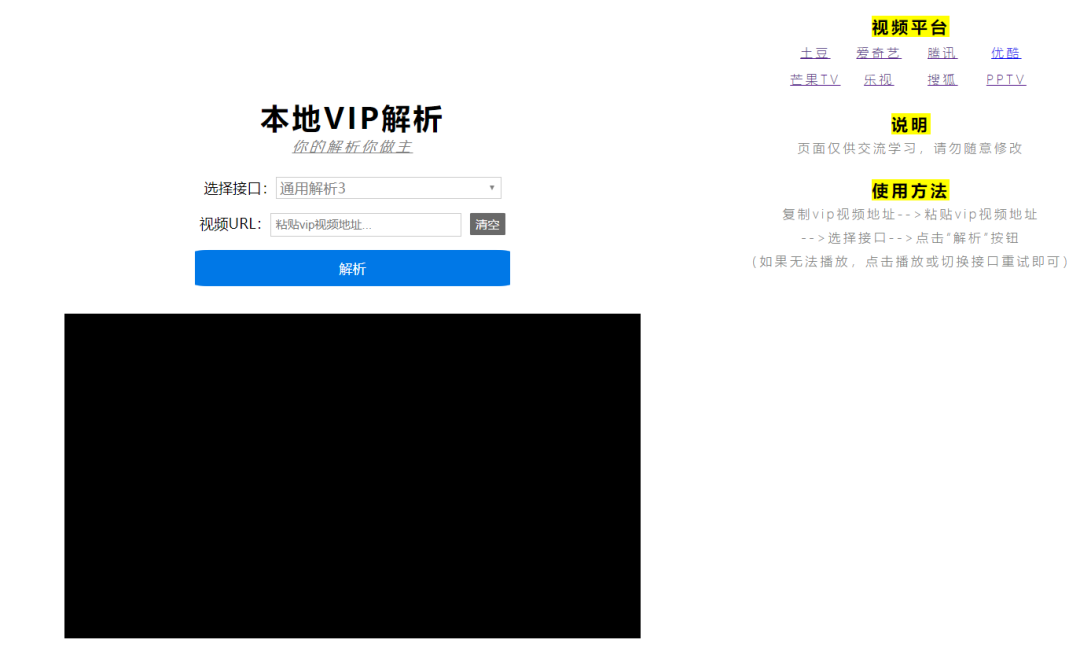Open the 选择接口 parser dropdown

(x=388, y=188)
